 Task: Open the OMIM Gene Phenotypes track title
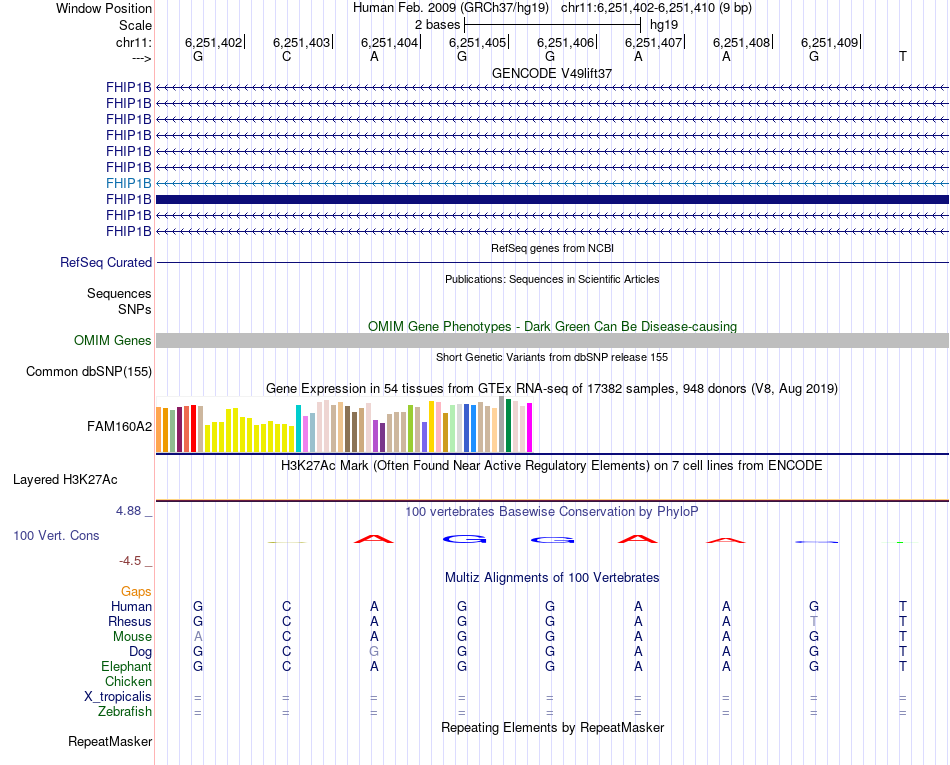click(552, 326)
